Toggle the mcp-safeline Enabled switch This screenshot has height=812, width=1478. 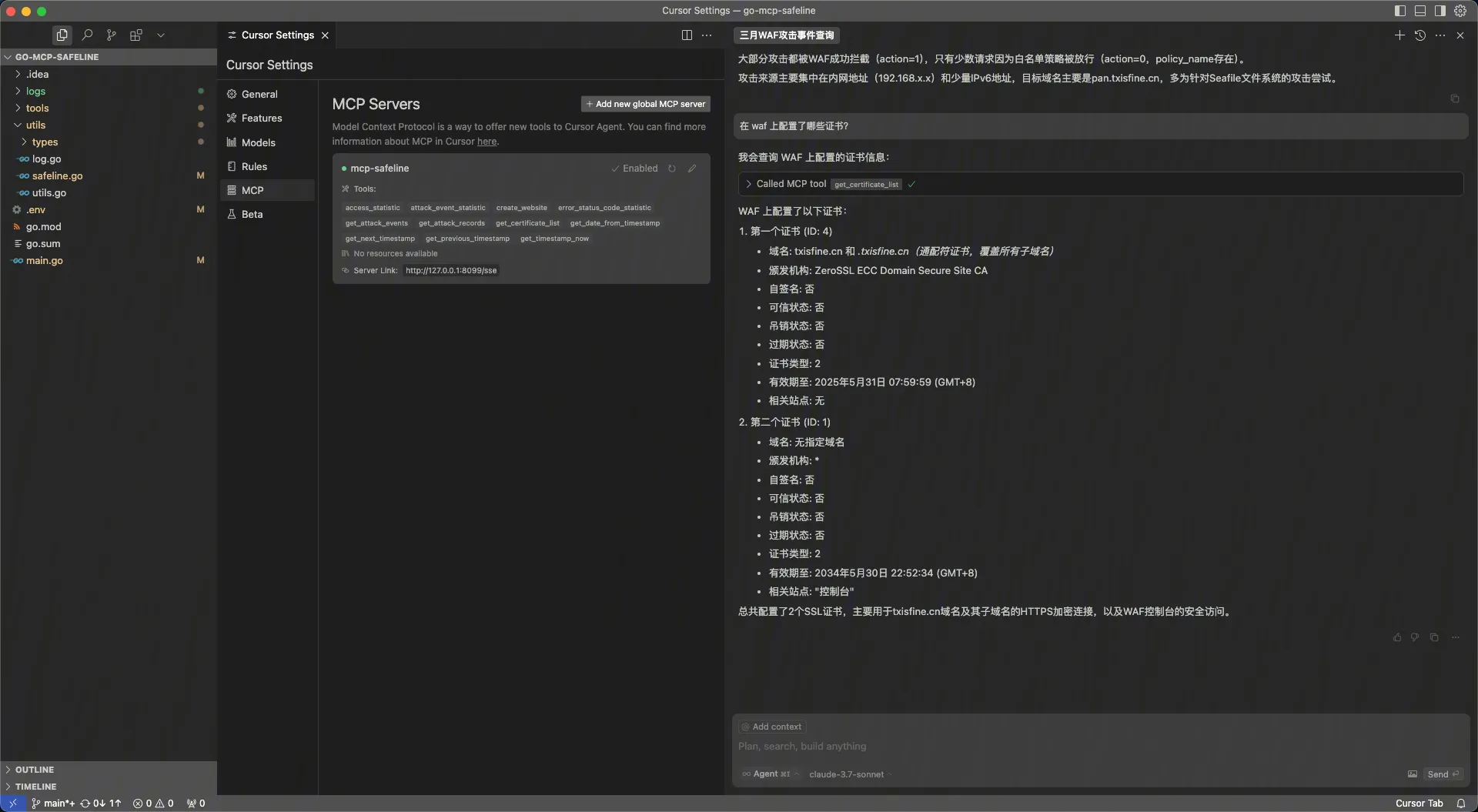(x=635, y=169)
